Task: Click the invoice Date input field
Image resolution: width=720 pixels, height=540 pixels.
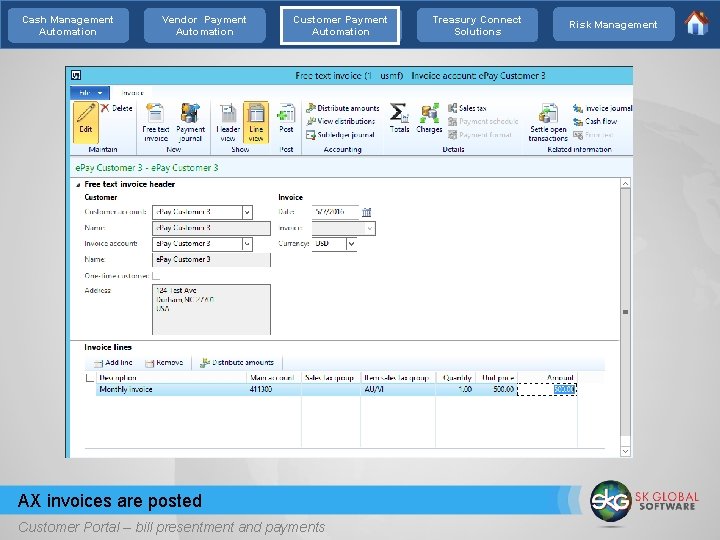Action: point(336,212)
